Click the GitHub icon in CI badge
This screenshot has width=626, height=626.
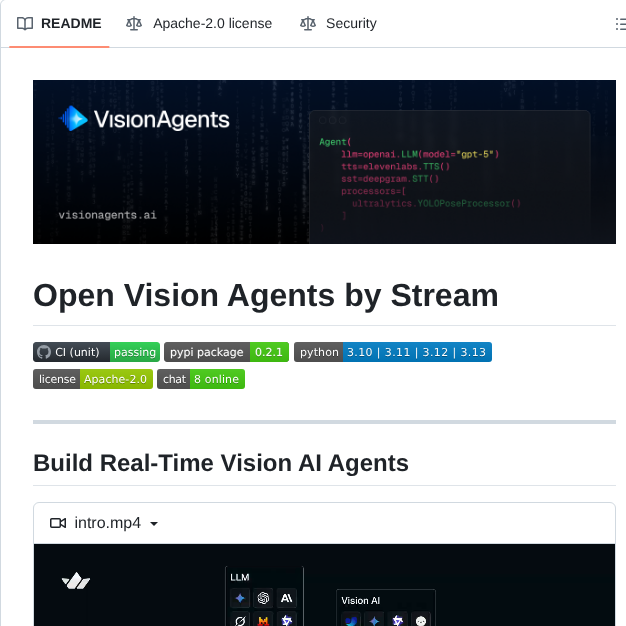44,352
